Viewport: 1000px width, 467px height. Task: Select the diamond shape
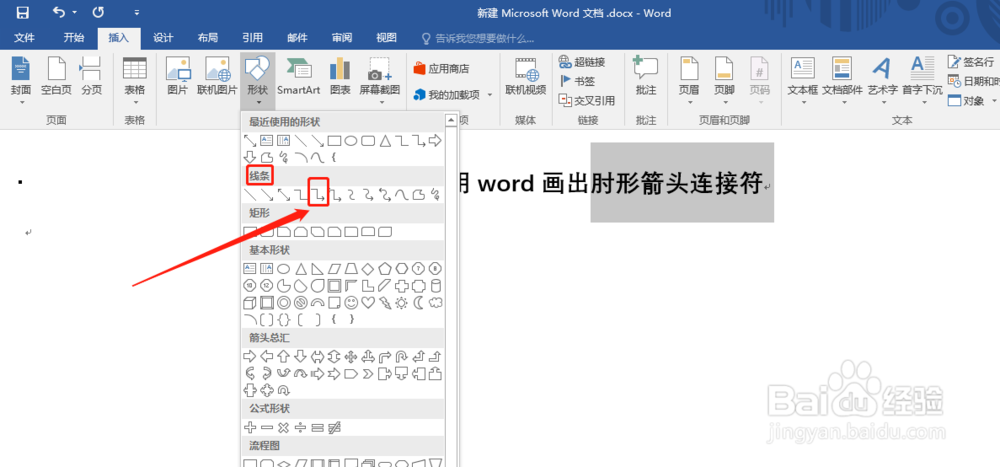coord(367,268)
